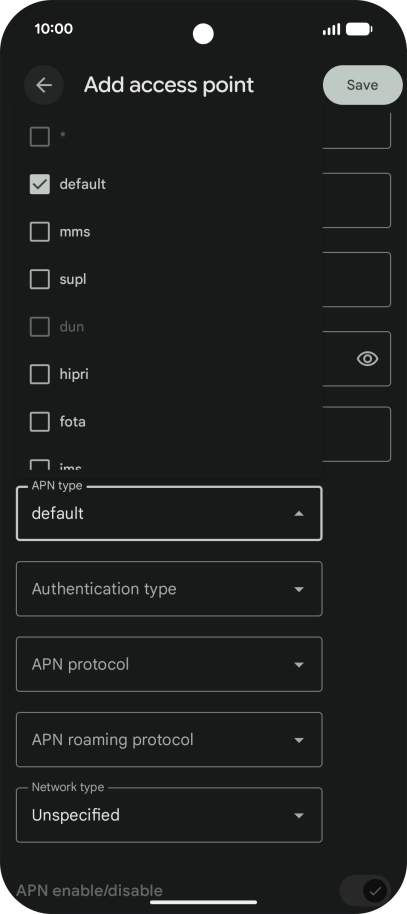Click the APN type field showing default

point(169,514)
